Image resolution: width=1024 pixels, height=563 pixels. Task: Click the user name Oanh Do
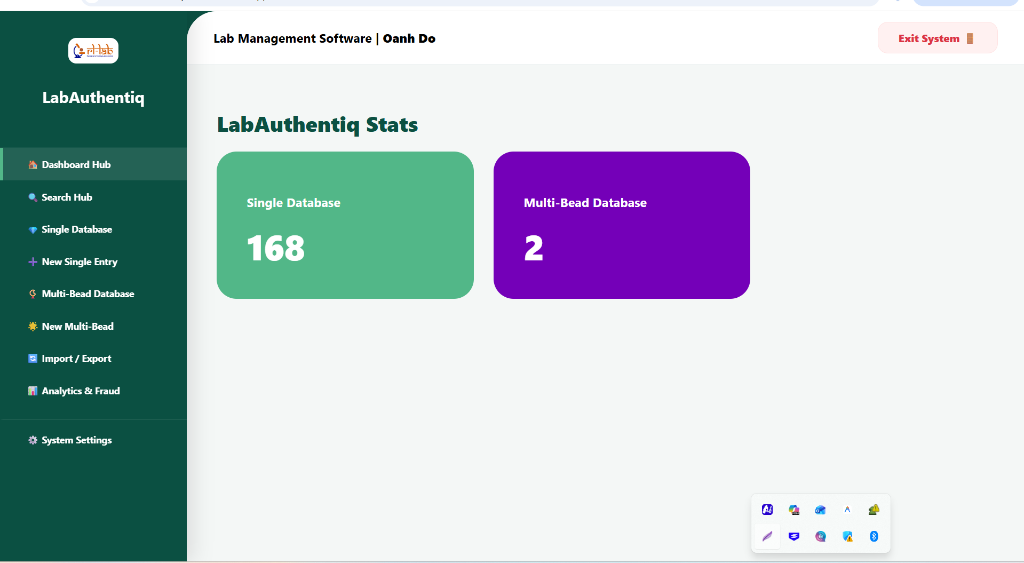coord(409,39)
